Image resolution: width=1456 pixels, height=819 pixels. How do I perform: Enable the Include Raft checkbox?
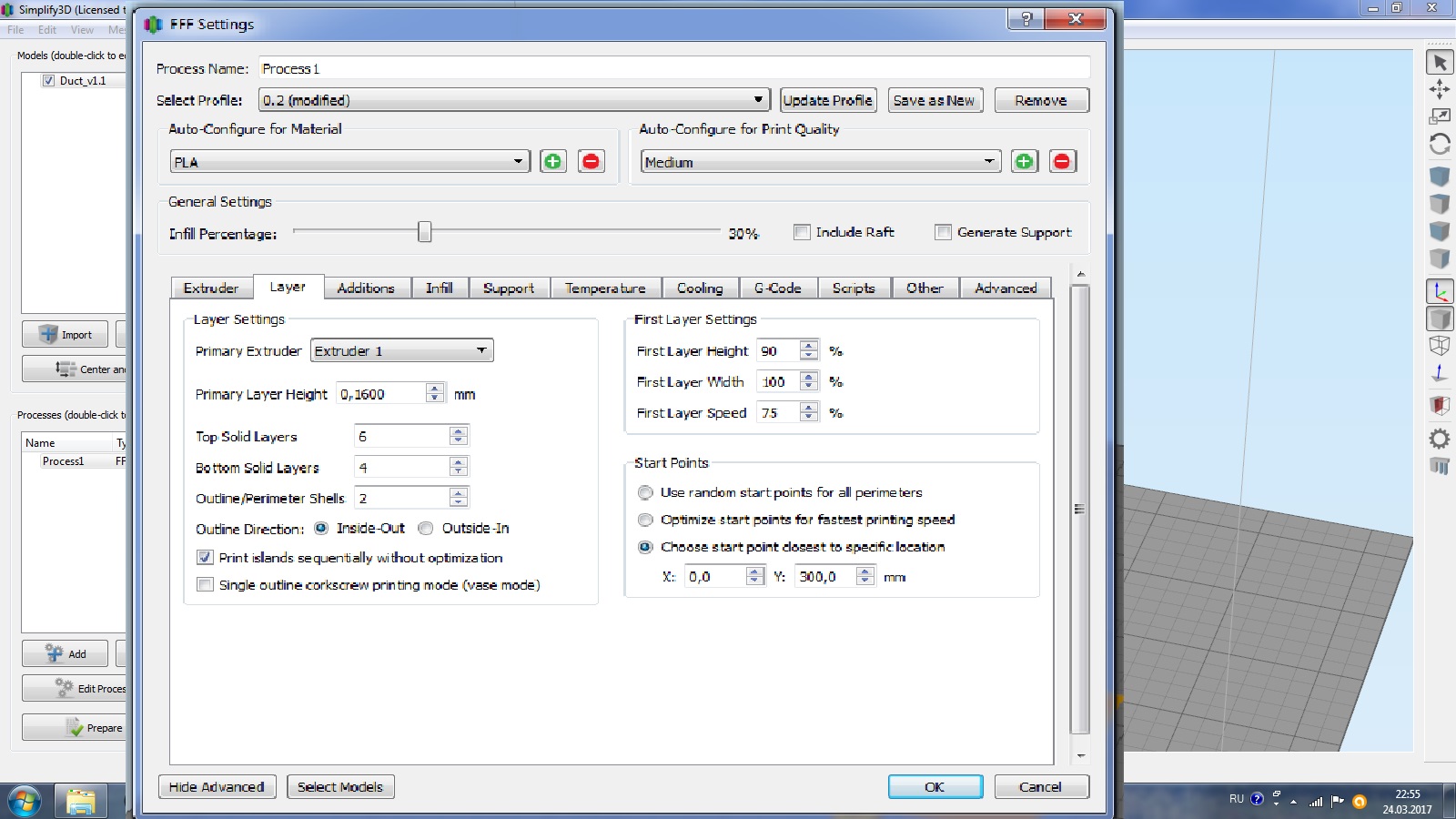click(802, 232)
